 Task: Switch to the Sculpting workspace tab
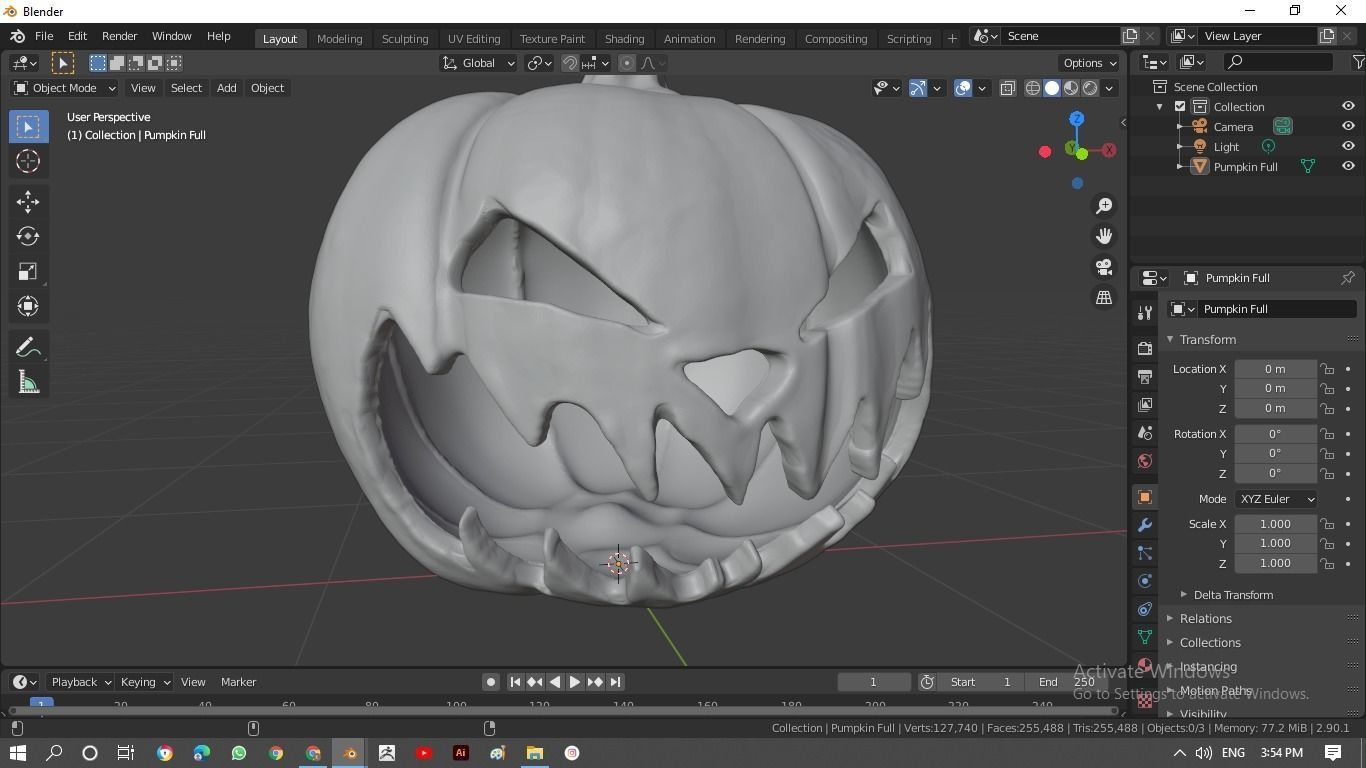405,38
